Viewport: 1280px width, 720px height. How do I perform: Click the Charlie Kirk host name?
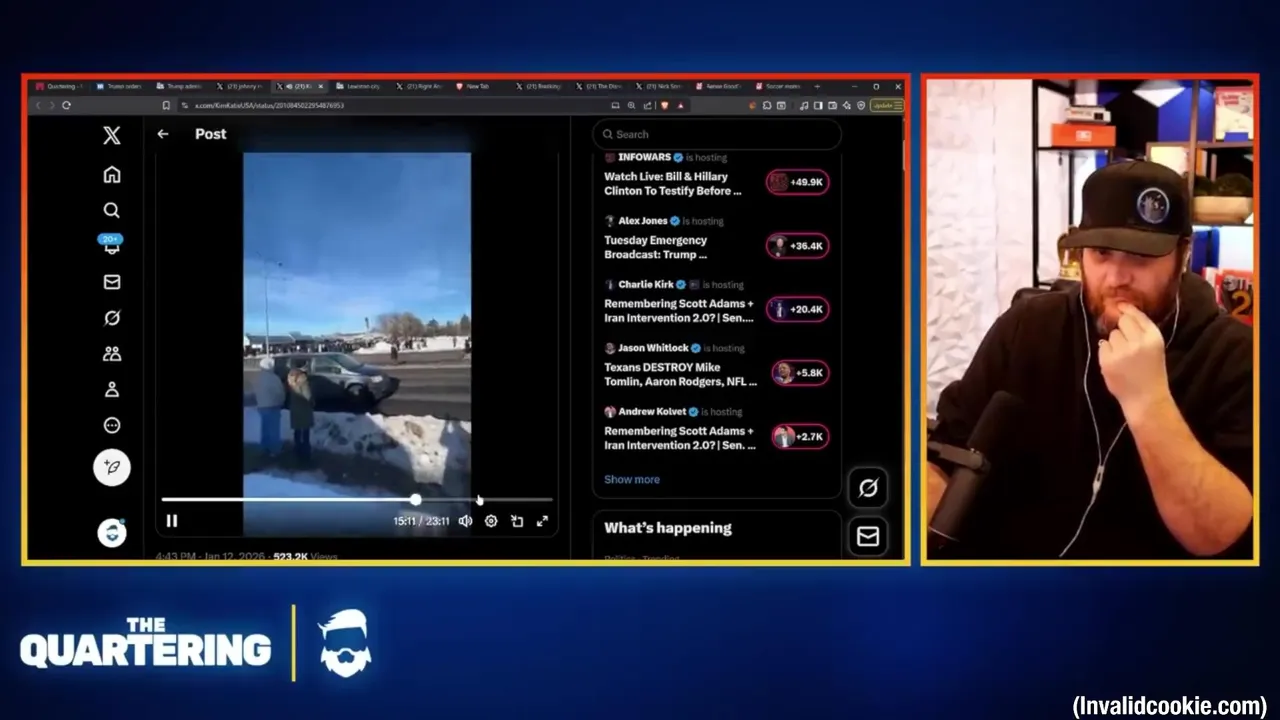645,284
